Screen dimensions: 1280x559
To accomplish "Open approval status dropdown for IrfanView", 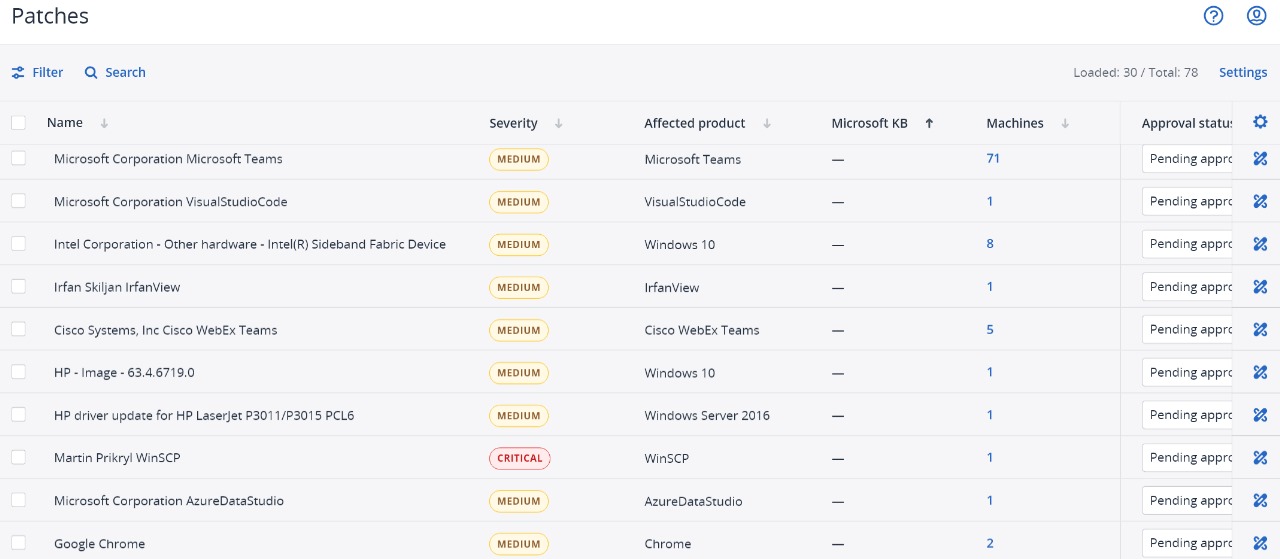I will pyautogui.click(x=1187, y=287).
